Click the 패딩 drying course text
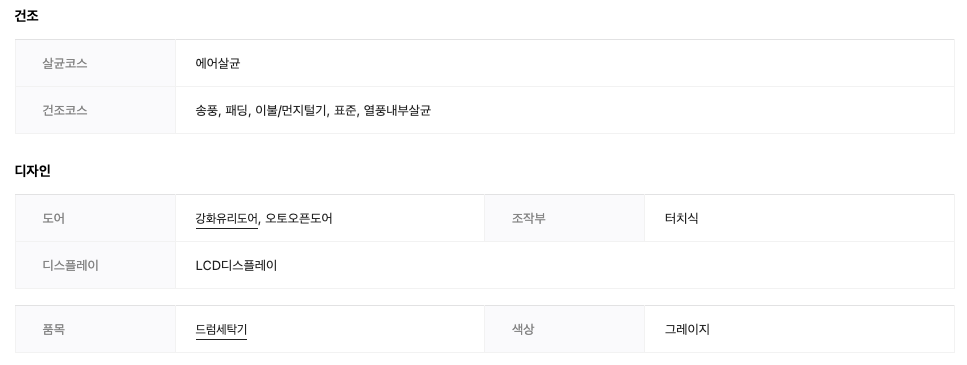 pos(236,110)
